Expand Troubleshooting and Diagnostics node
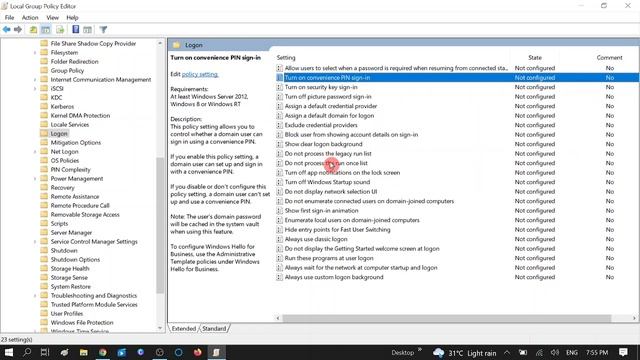Image resolution: width=640 pixels, height=360 pixels. [35, 296]
